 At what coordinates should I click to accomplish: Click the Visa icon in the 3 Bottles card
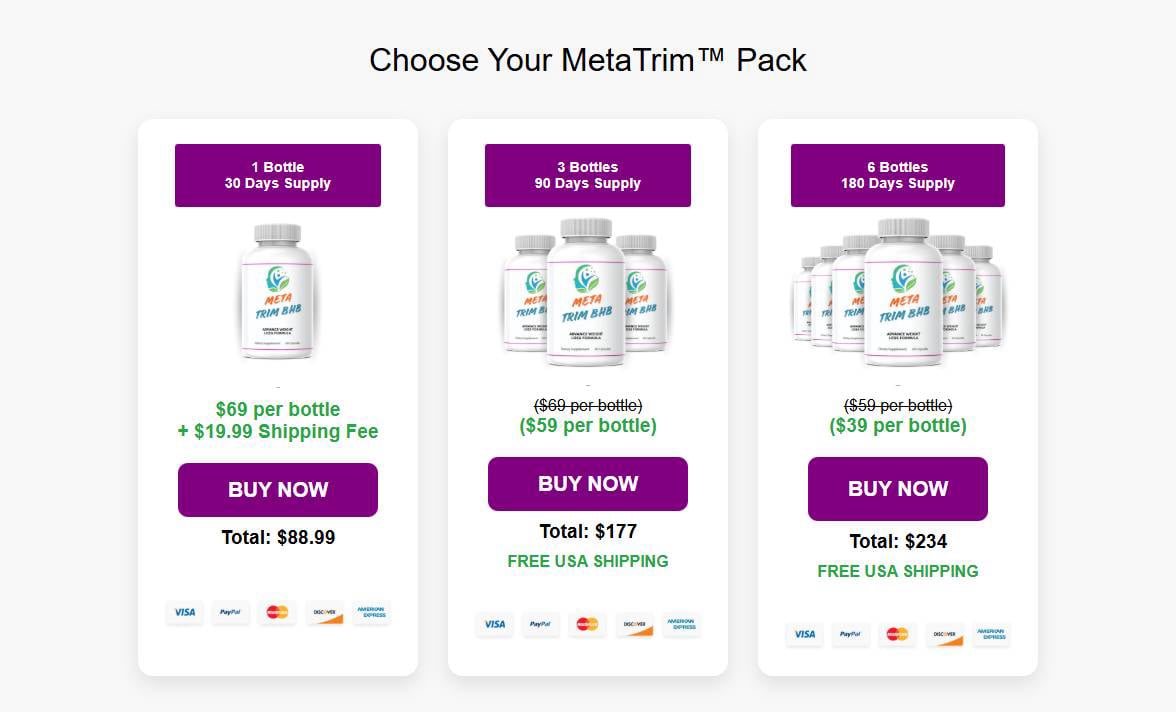(x=494, y=625)
